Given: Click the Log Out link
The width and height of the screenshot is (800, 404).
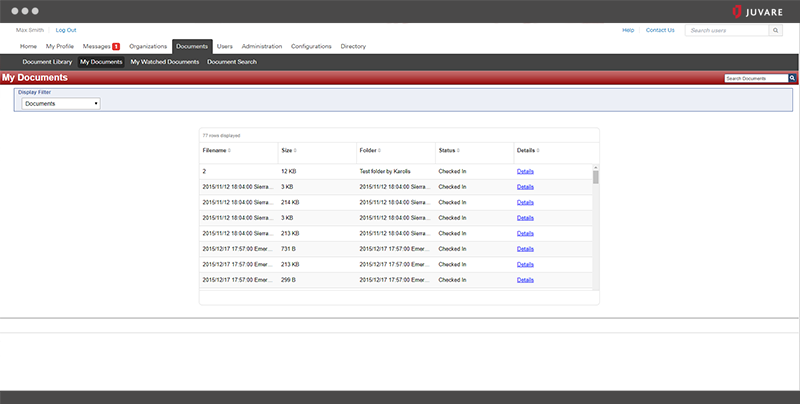Looking at the screenshot, I should (x=66, y=30).
